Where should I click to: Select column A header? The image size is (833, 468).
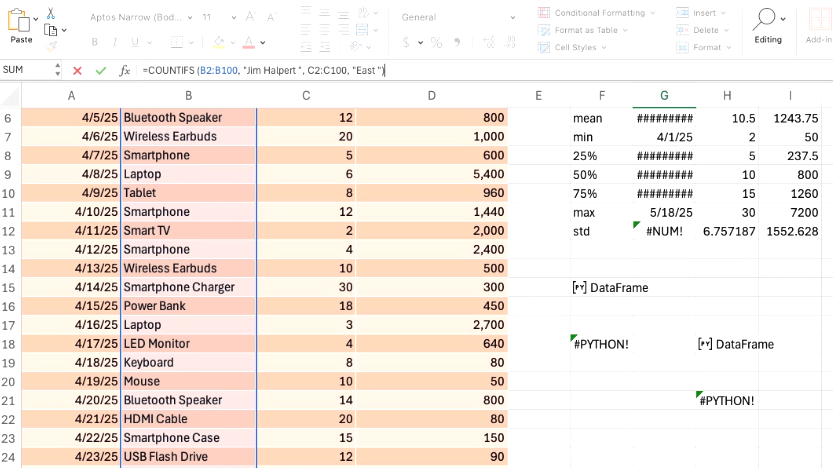coord(71,96)
